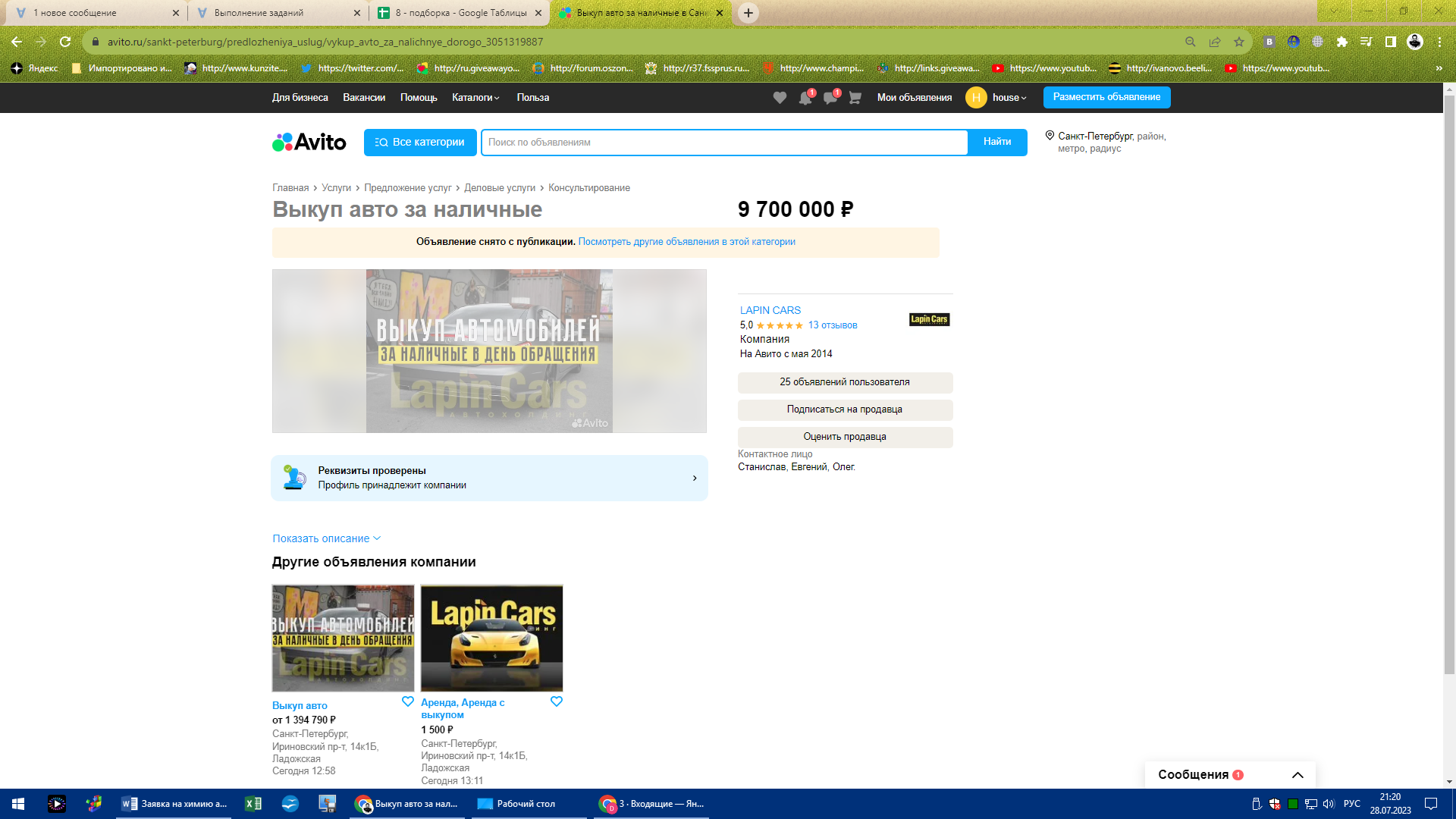Open notifications bell icon
Image resolution: width=1456 pixels, height=819 pixels.
tap(805, 98)
